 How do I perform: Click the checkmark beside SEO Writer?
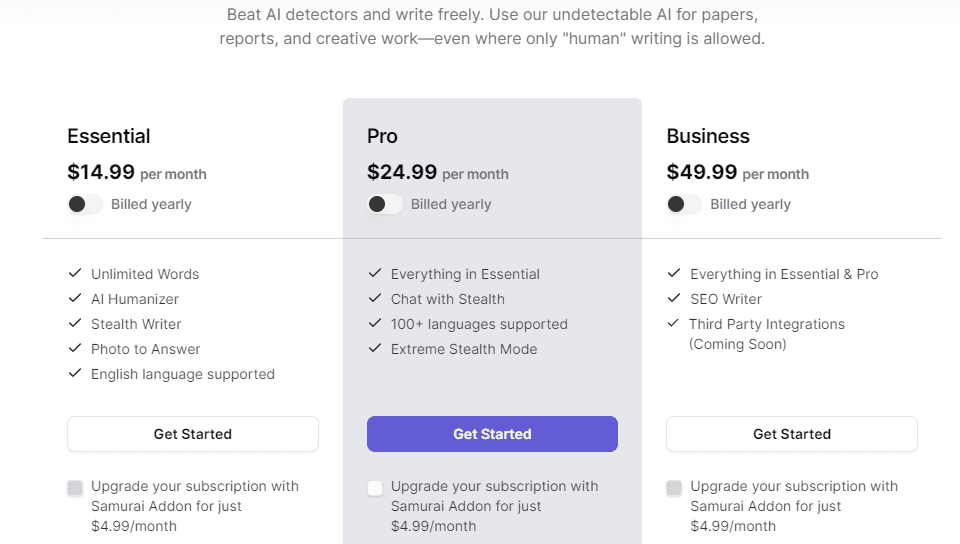pyautogui.click(x=674, y=298)
